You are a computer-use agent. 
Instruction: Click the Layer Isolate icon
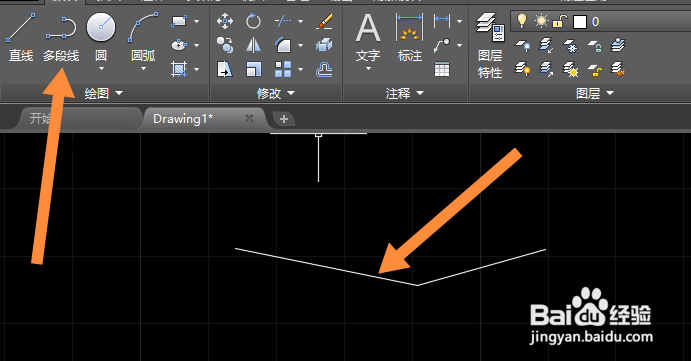point(546,45)
